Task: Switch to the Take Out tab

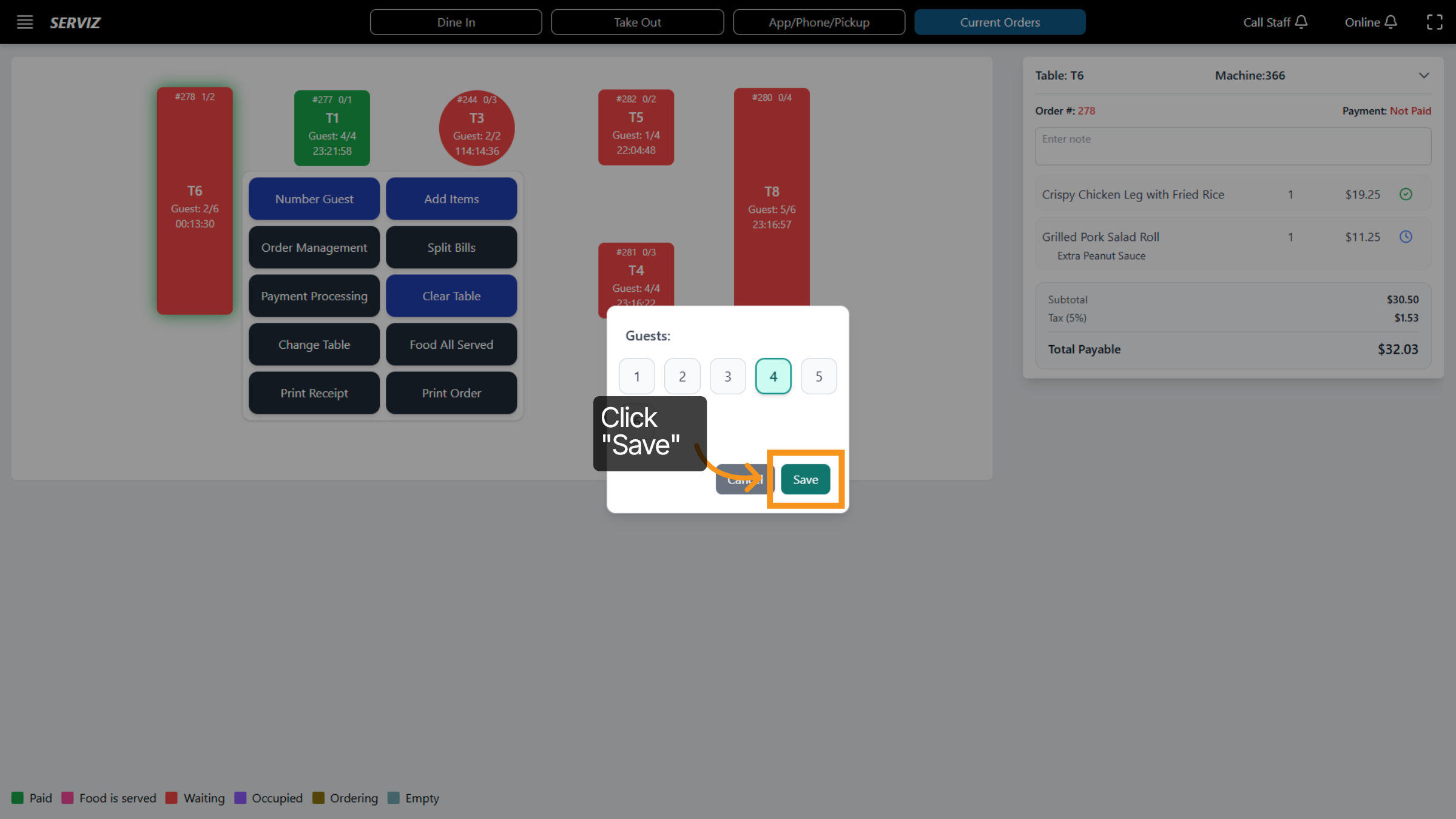Action: [x=637, y=22]
